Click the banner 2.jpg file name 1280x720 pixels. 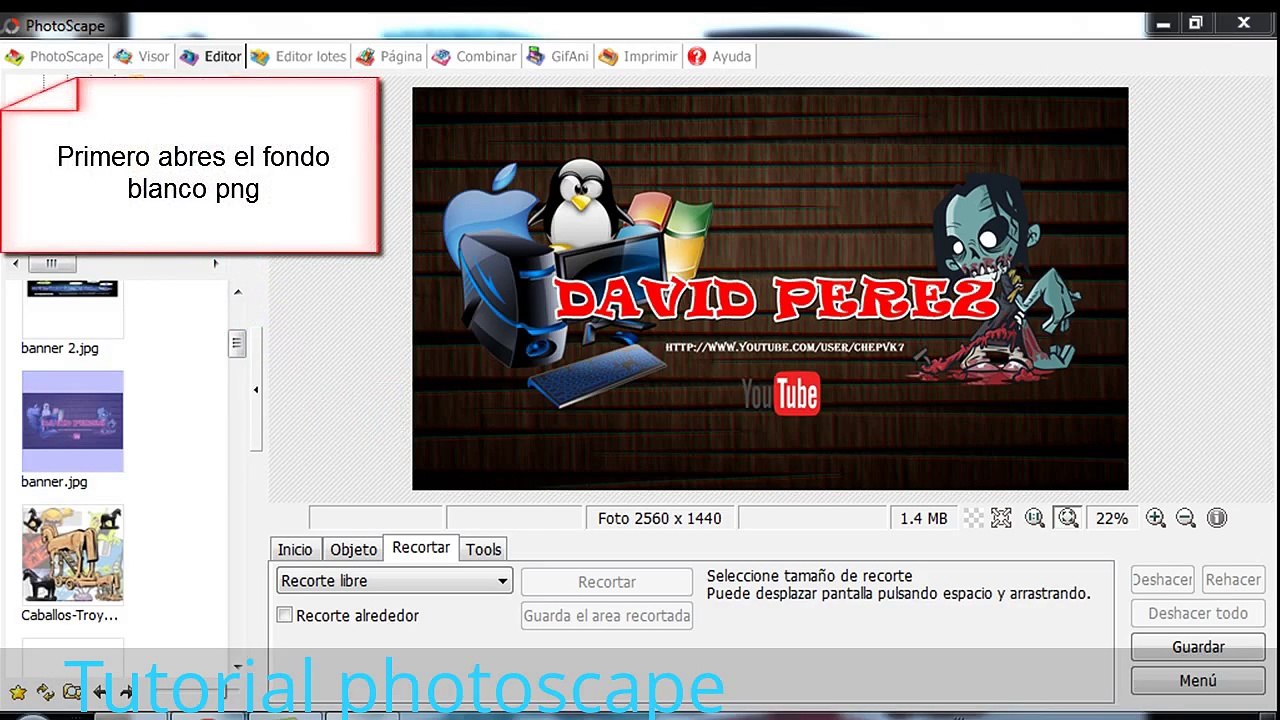[60, 348]
